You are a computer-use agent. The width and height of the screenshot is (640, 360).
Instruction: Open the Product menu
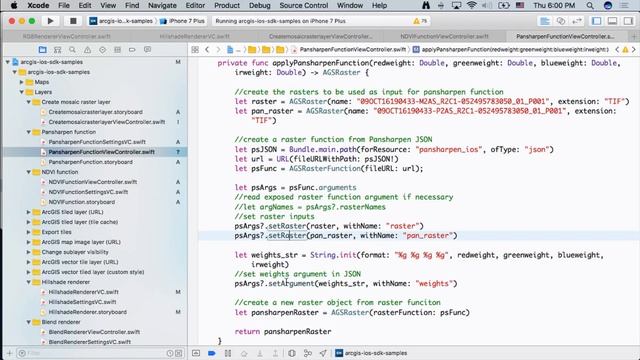[227, 5]
